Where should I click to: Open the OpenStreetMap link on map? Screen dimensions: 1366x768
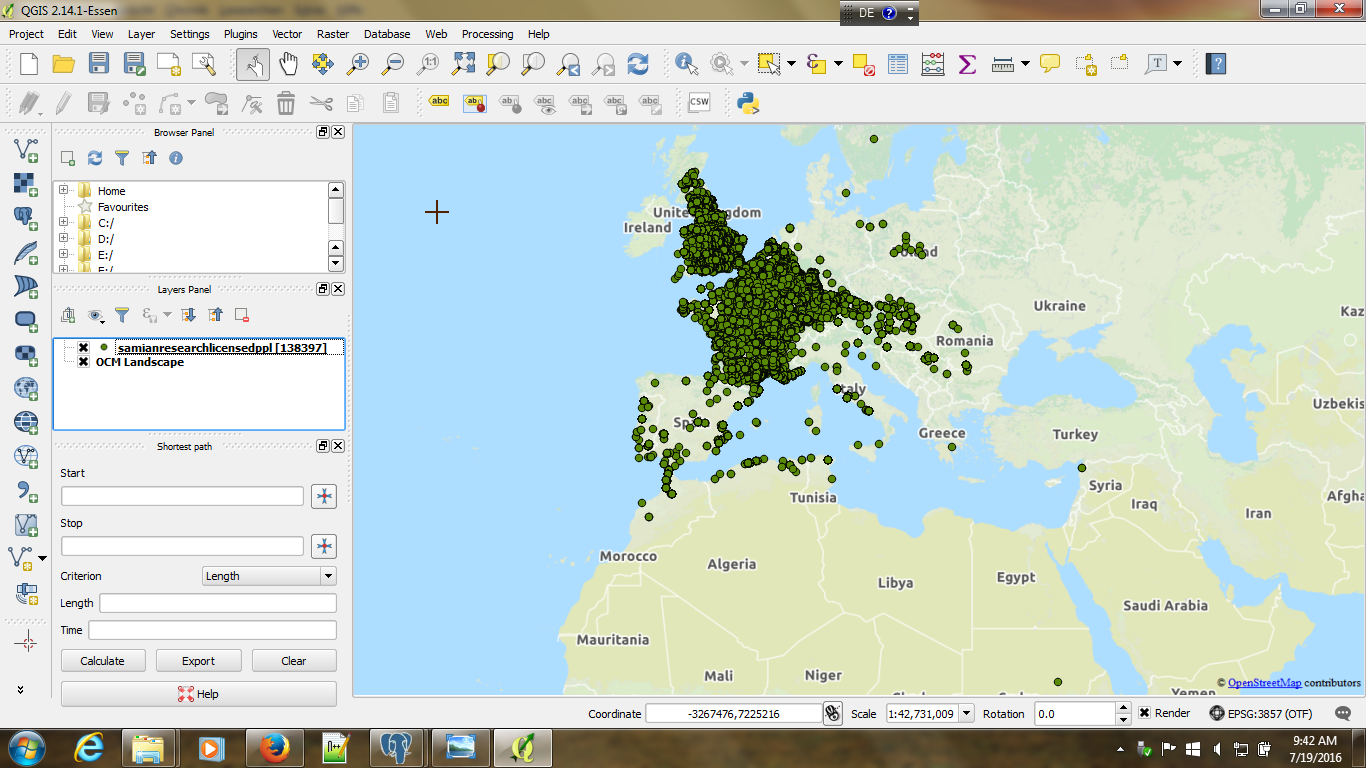pyautogui.click(x=1265, y=683)
